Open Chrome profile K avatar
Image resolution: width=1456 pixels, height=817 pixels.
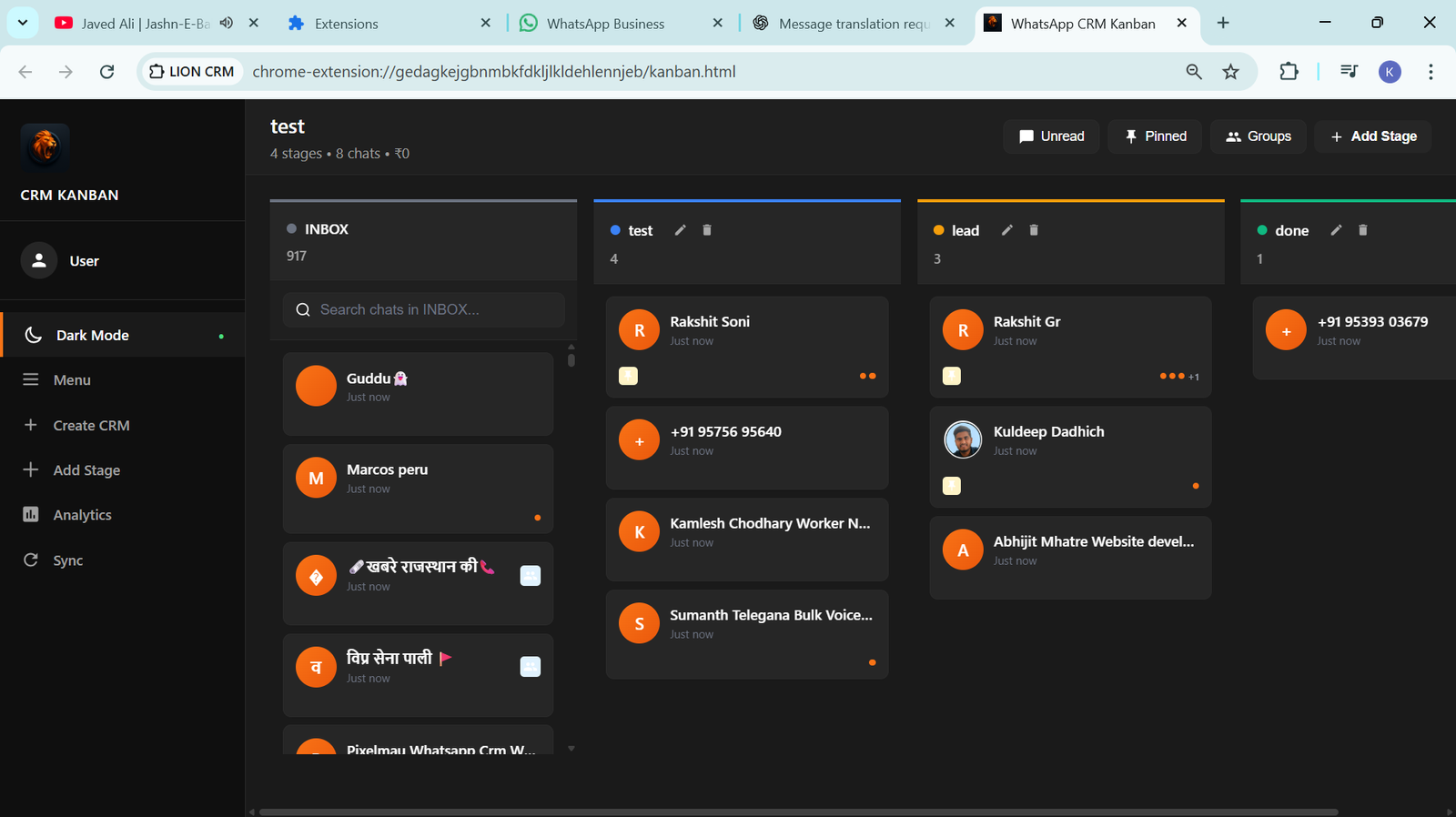pos(1390,71)
